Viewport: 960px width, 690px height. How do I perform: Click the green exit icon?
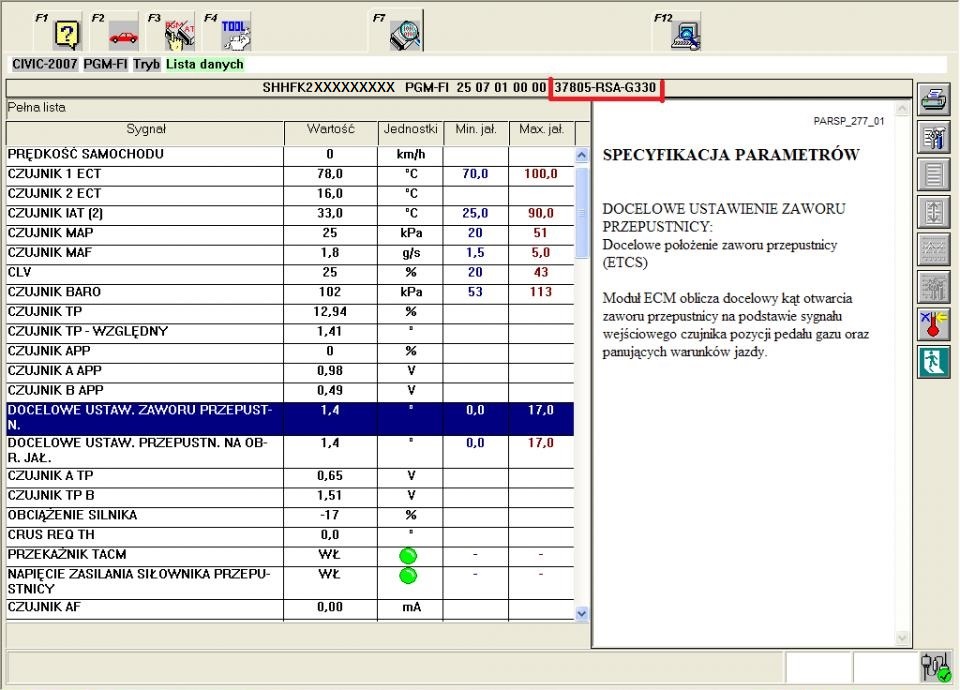[x=934, y=362]
